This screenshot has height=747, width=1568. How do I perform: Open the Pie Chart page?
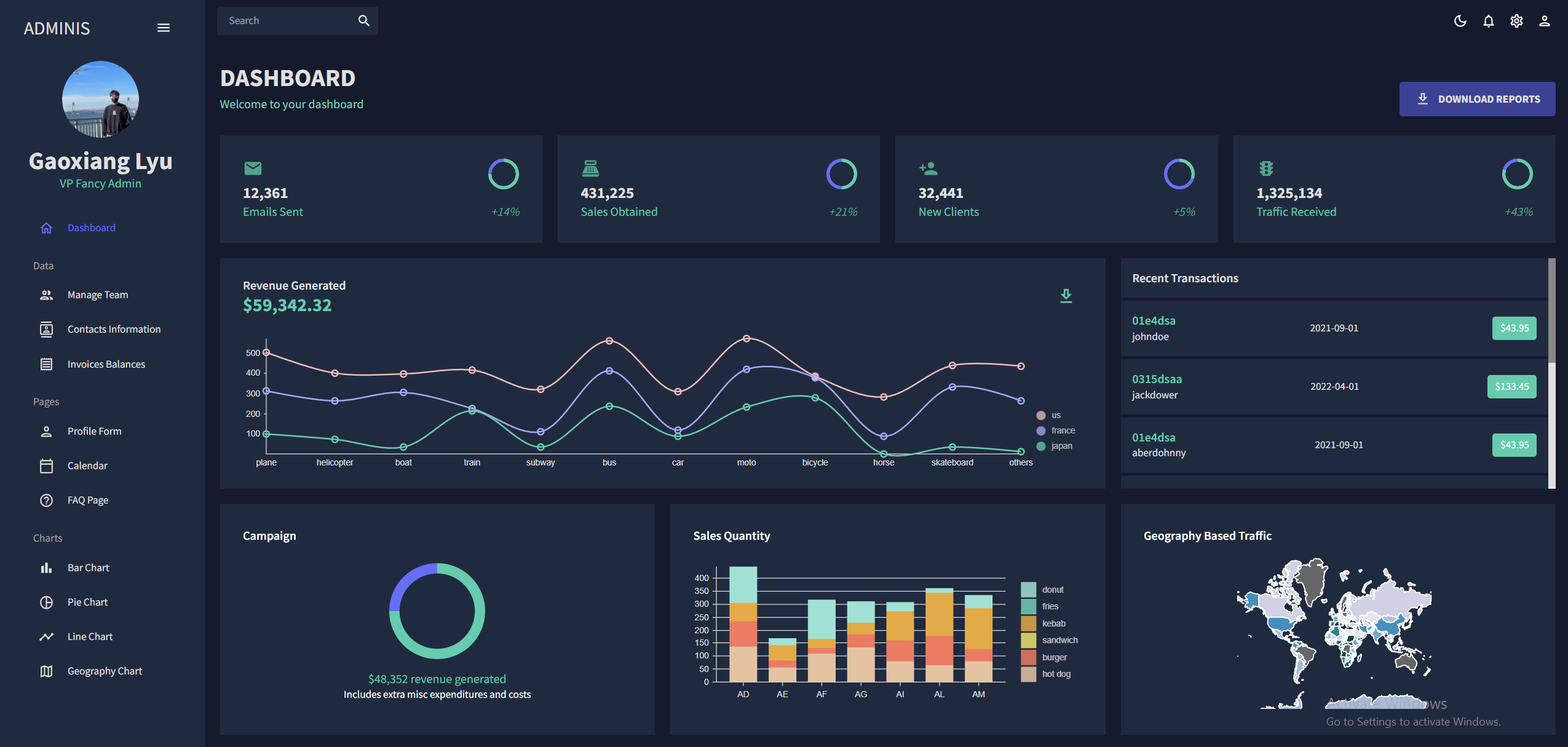click(x=87, y=601)
